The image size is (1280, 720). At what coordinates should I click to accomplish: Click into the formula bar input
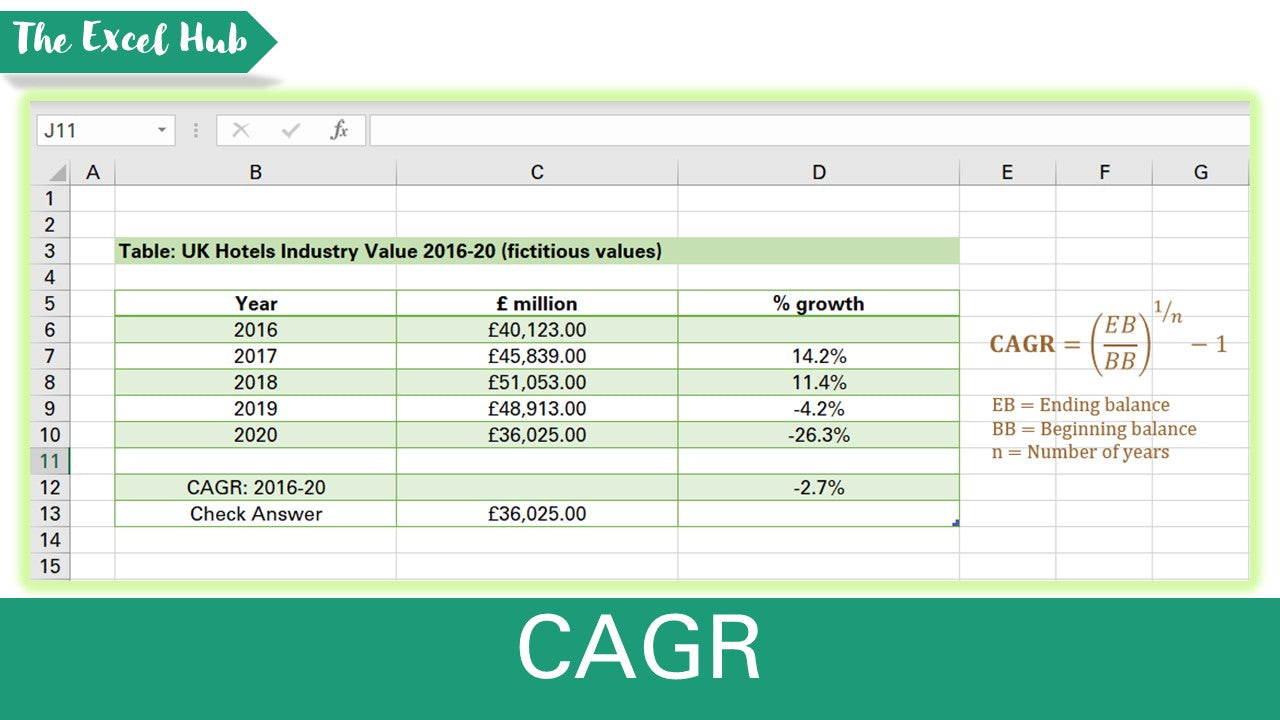tap(809, 130)
